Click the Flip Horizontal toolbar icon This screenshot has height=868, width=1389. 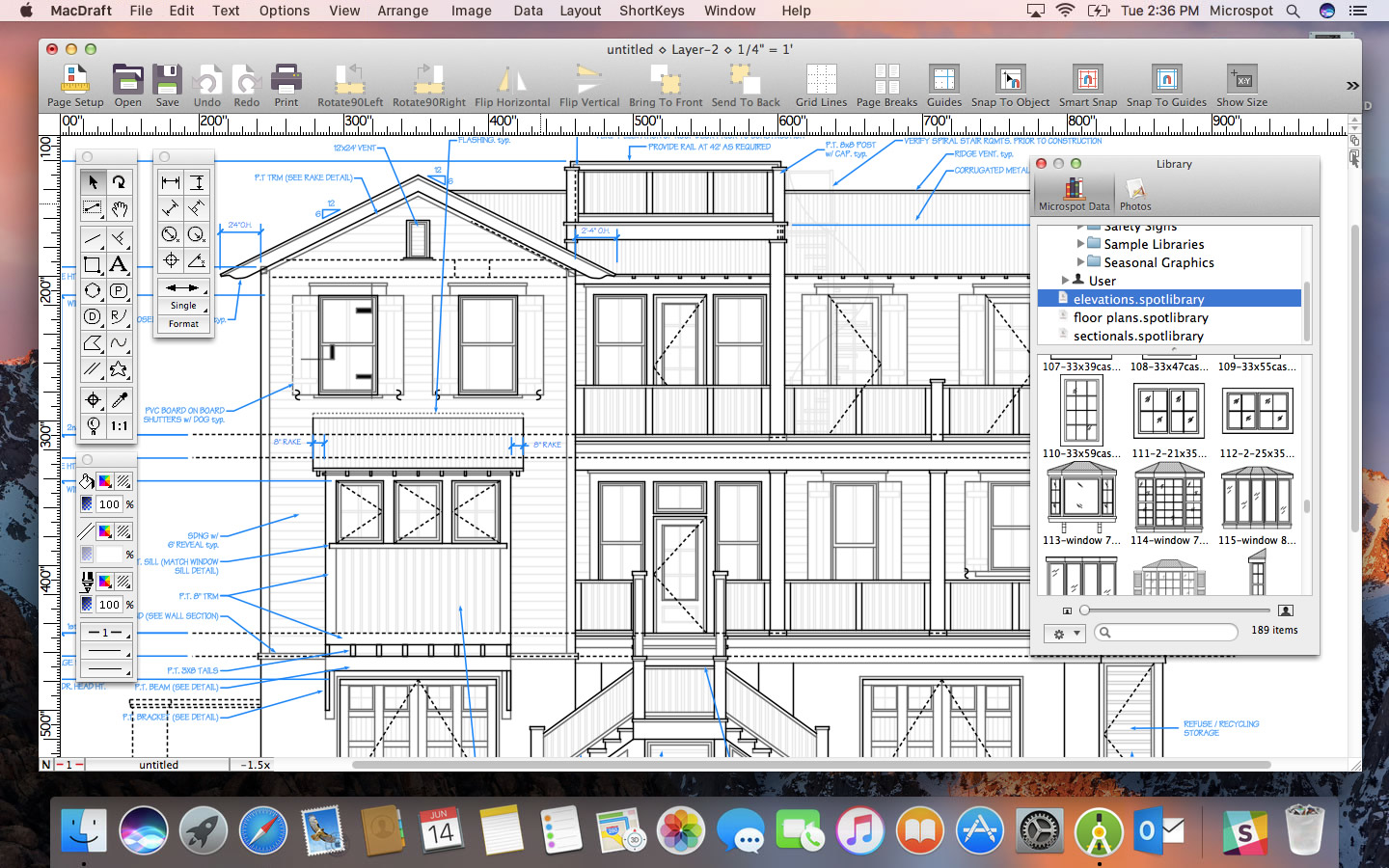(512, 86)
